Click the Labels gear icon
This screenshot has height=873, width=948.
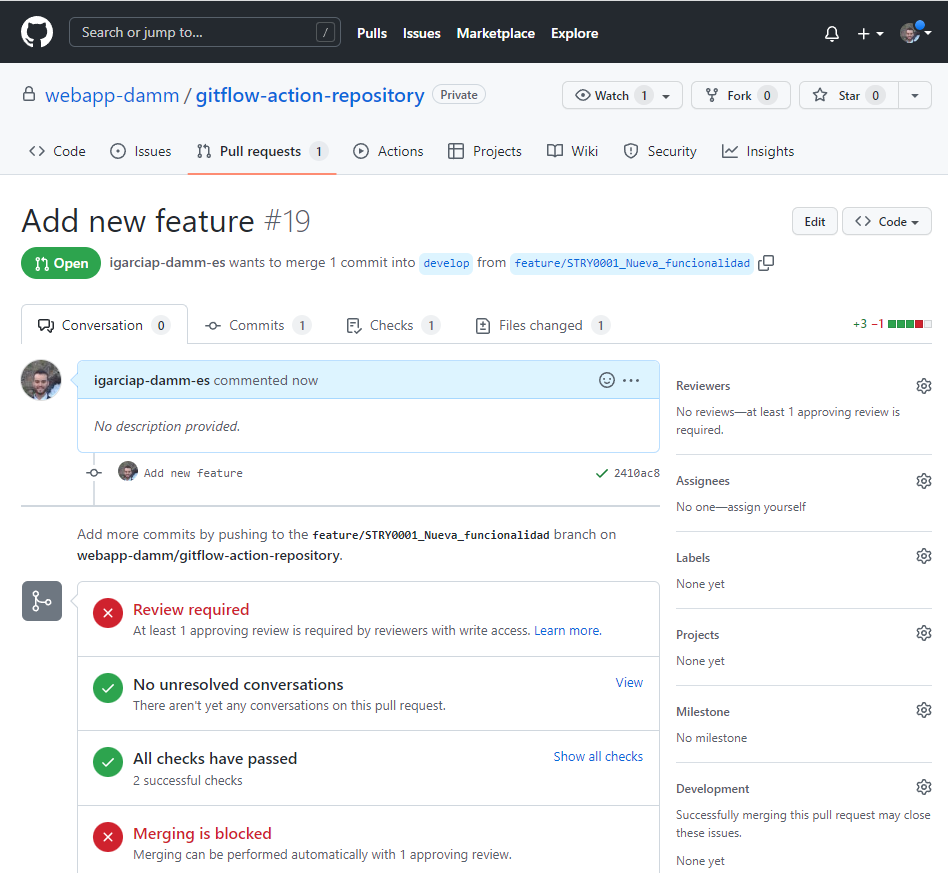point(923,556)
